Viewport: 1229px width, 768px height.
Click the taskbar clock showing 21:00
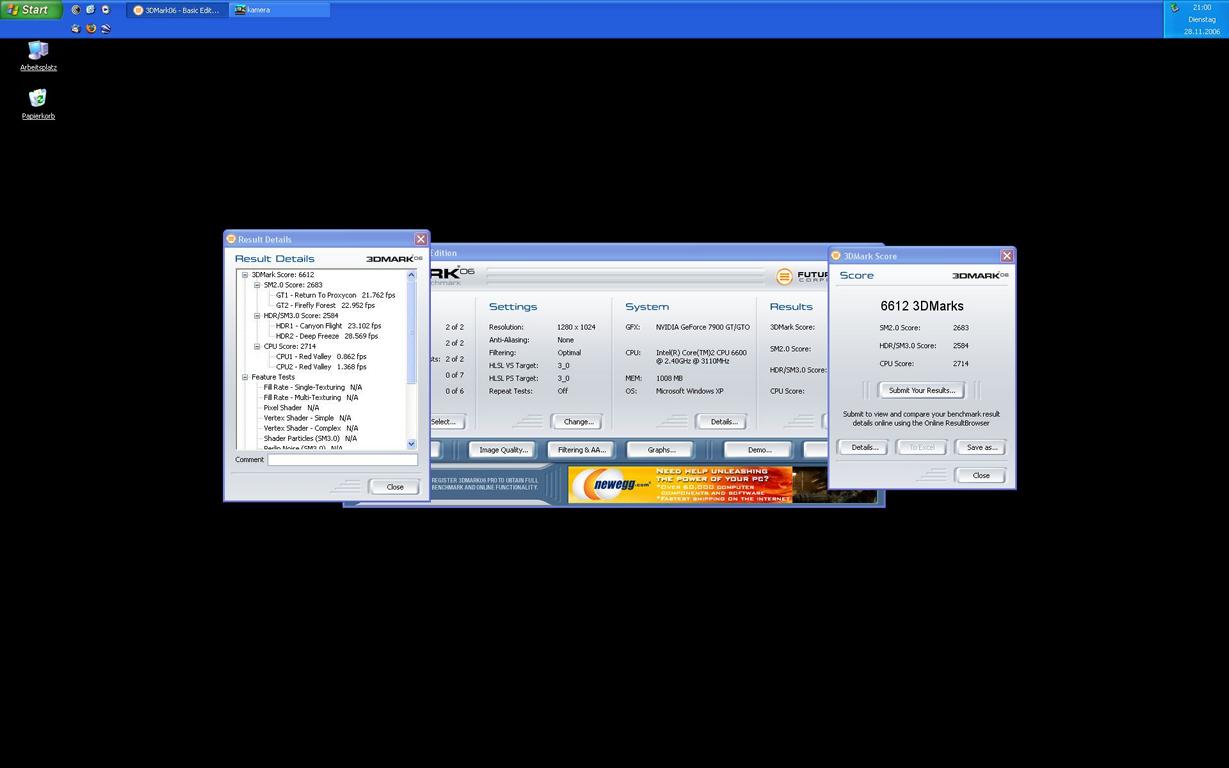pos(1201,7)
